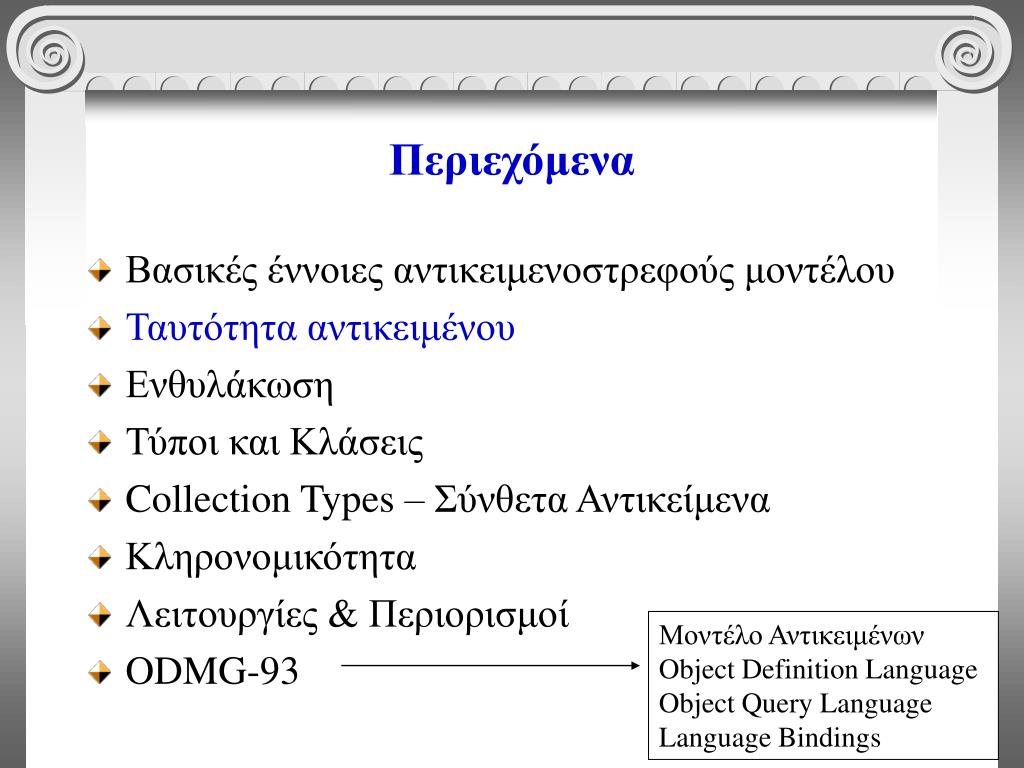Click the bullet icon beside Κληρονομικότητα
The width and height of the screenshot is (1024, 768).
100,558
